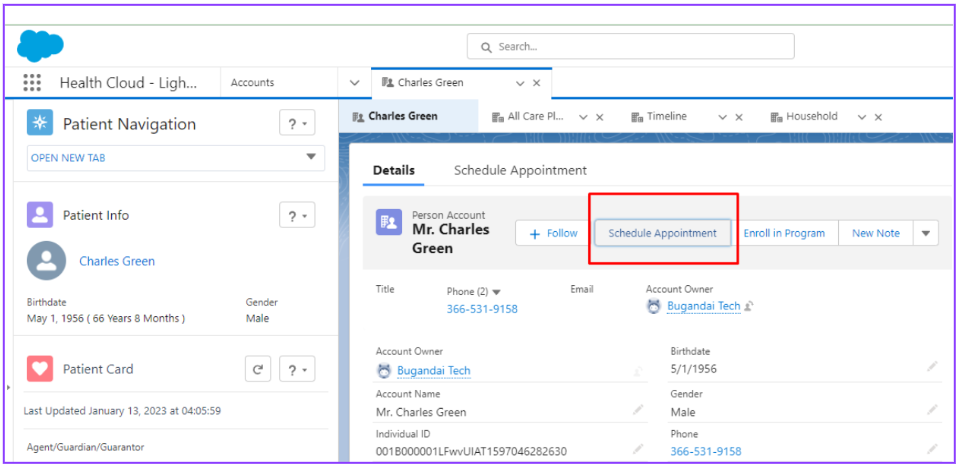This screenshot has width=960, height=468.
Task: Click the May 1, 1956 birthdate text in Patient Info
Action: tap(106, 319)
